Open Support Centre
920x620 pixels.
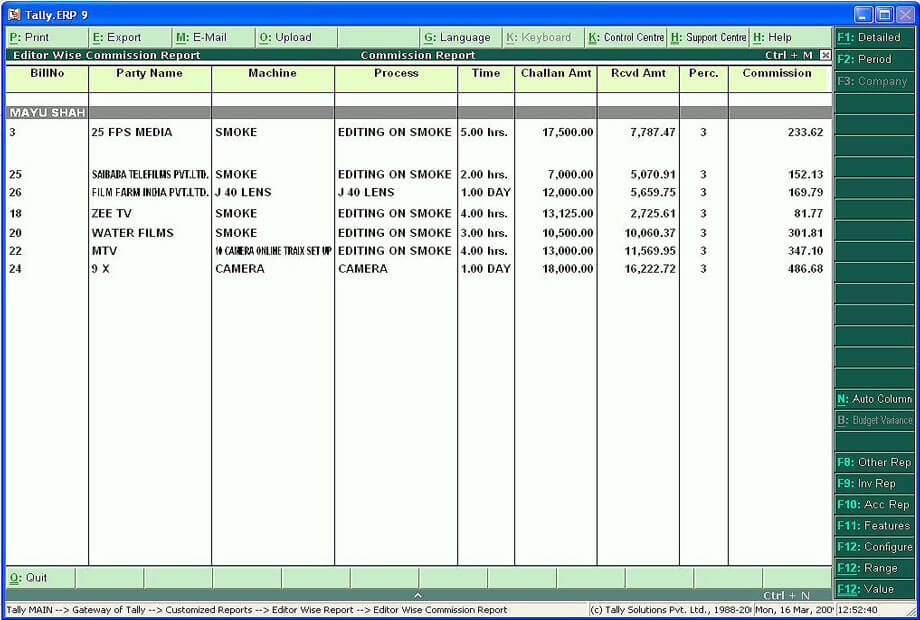(x=708, y=38)
